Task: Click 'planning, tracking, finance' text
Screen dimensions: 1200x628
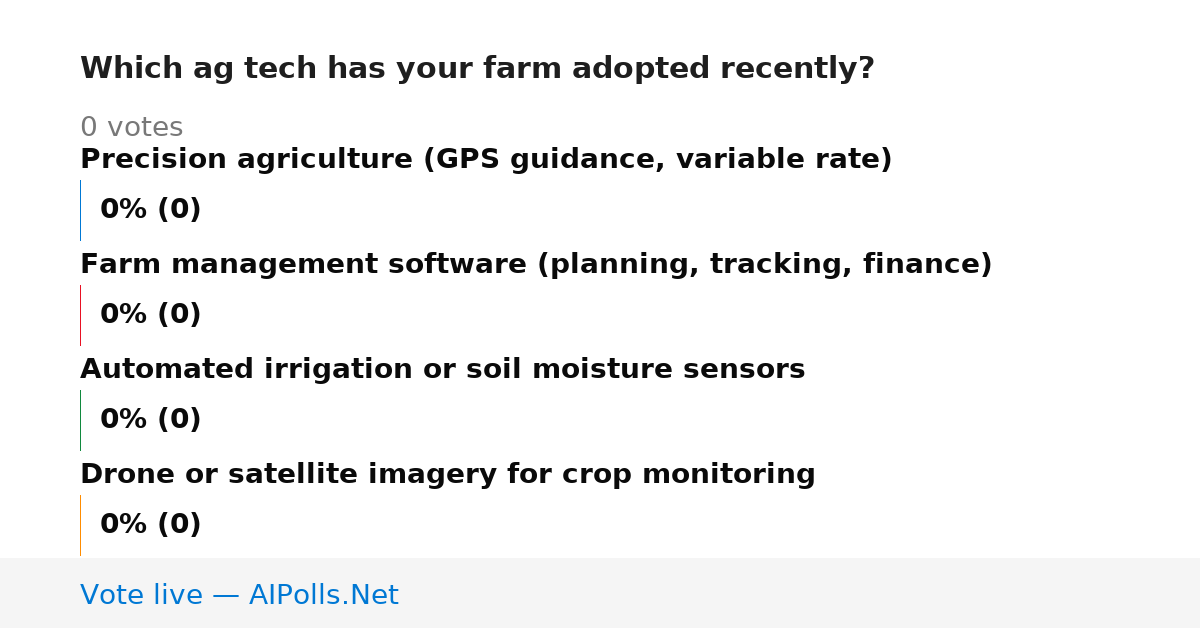Action: coord(763,265)
